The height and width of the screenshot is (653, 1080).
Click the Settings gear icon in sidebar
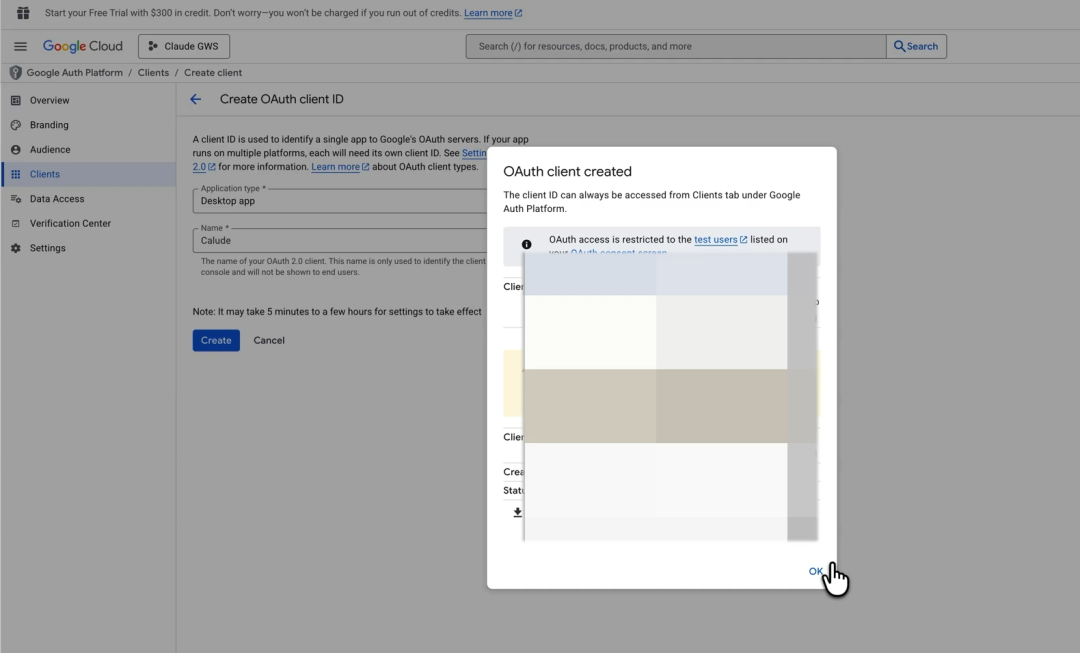coord(15,248)
